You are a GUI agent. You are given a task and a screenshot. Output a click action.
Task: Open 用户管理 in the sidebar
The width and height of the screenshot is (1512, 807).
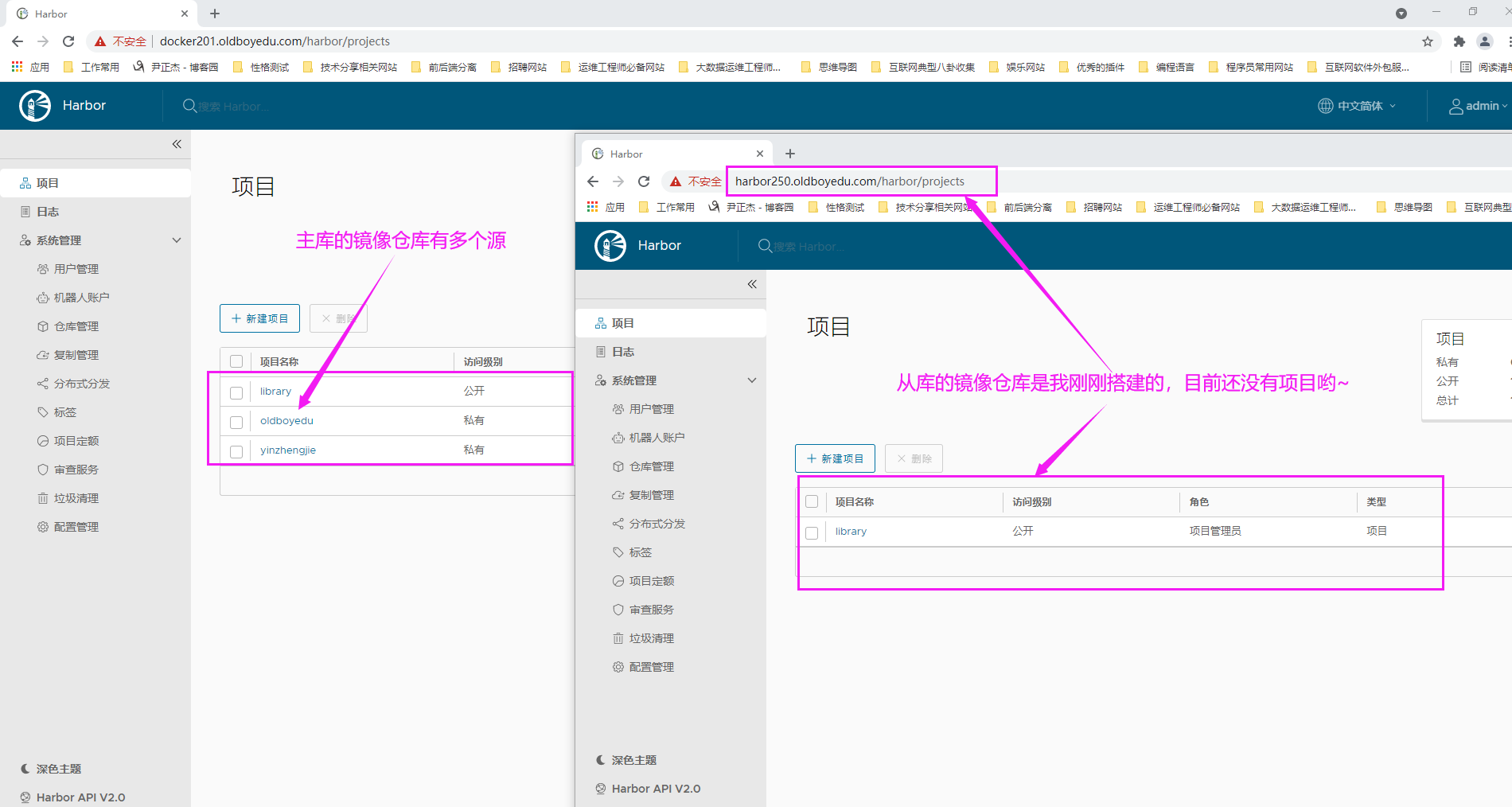click(76, 269)
